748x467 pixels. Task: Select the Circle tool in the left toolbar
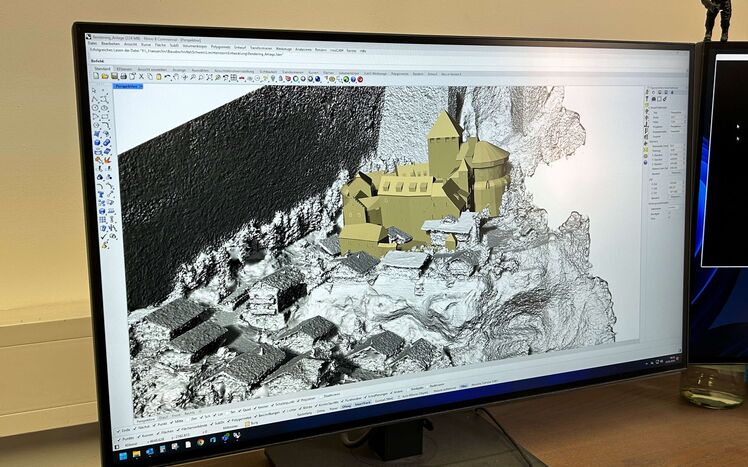click(x=95, y=107)
